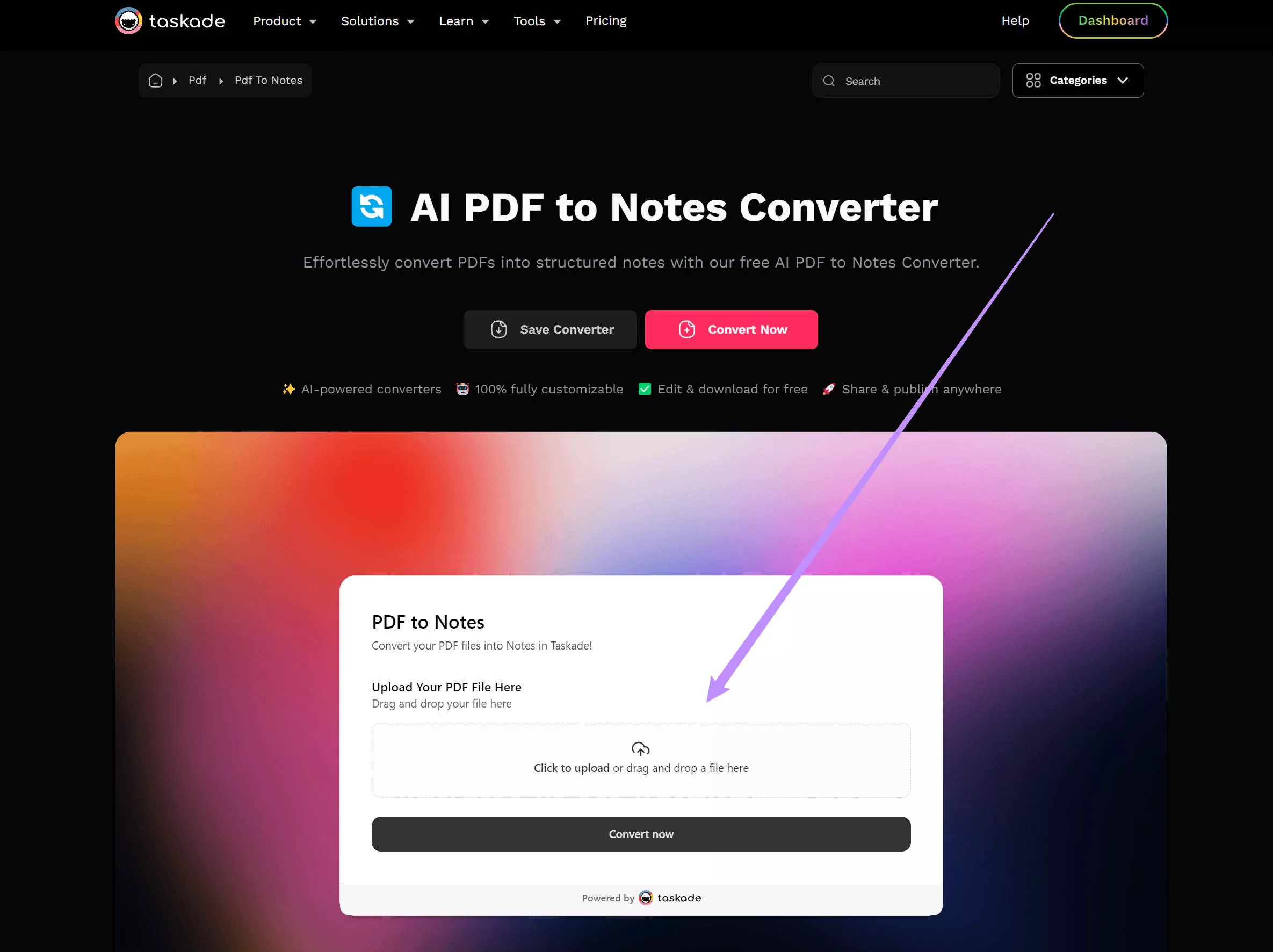Click the Taskade footer logo icon

click(x=644, y=897)
